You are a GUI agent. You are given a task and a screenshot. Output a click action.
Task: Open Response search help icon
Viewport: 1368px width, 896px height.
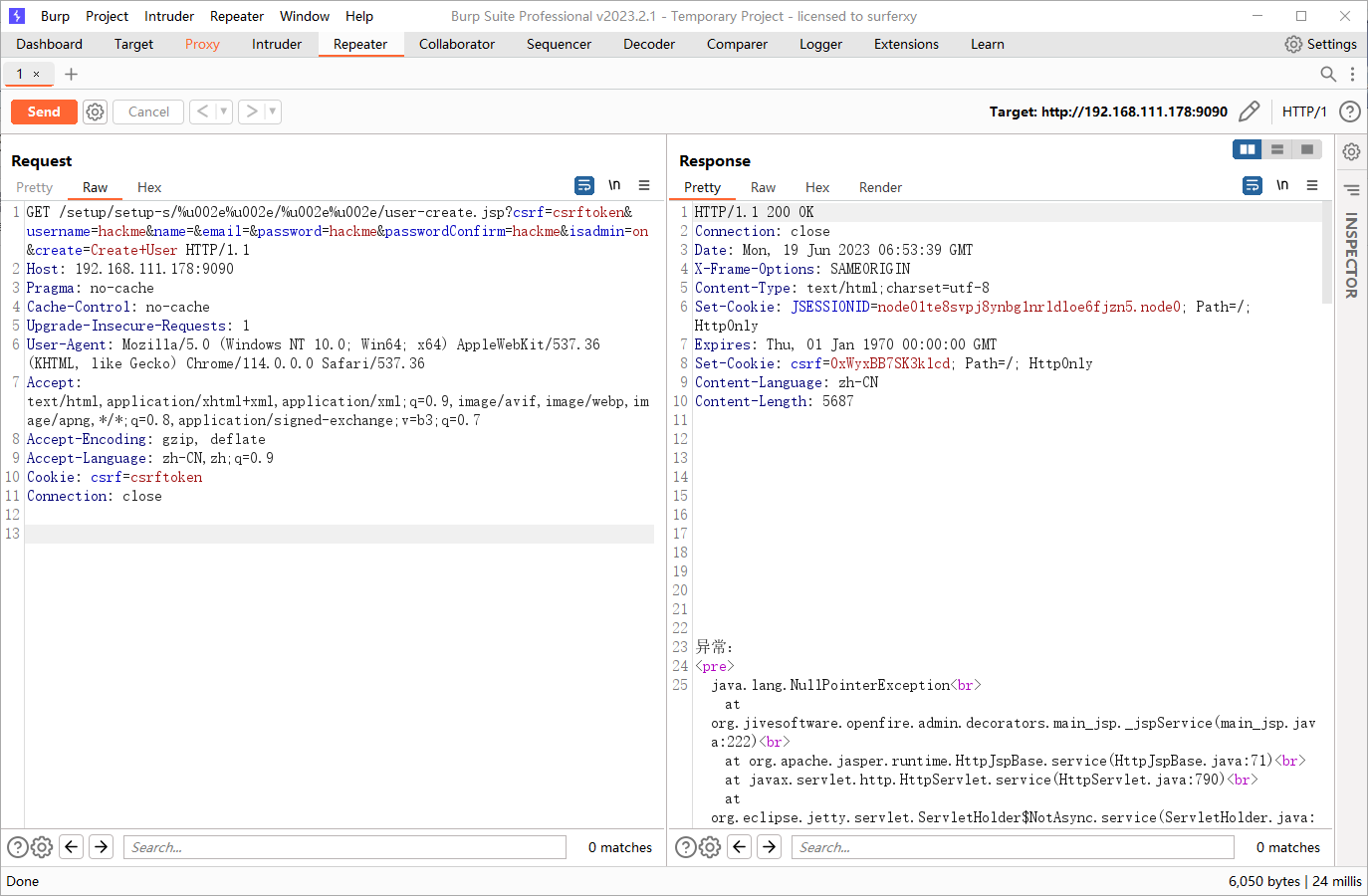click(x=686, y=847)
